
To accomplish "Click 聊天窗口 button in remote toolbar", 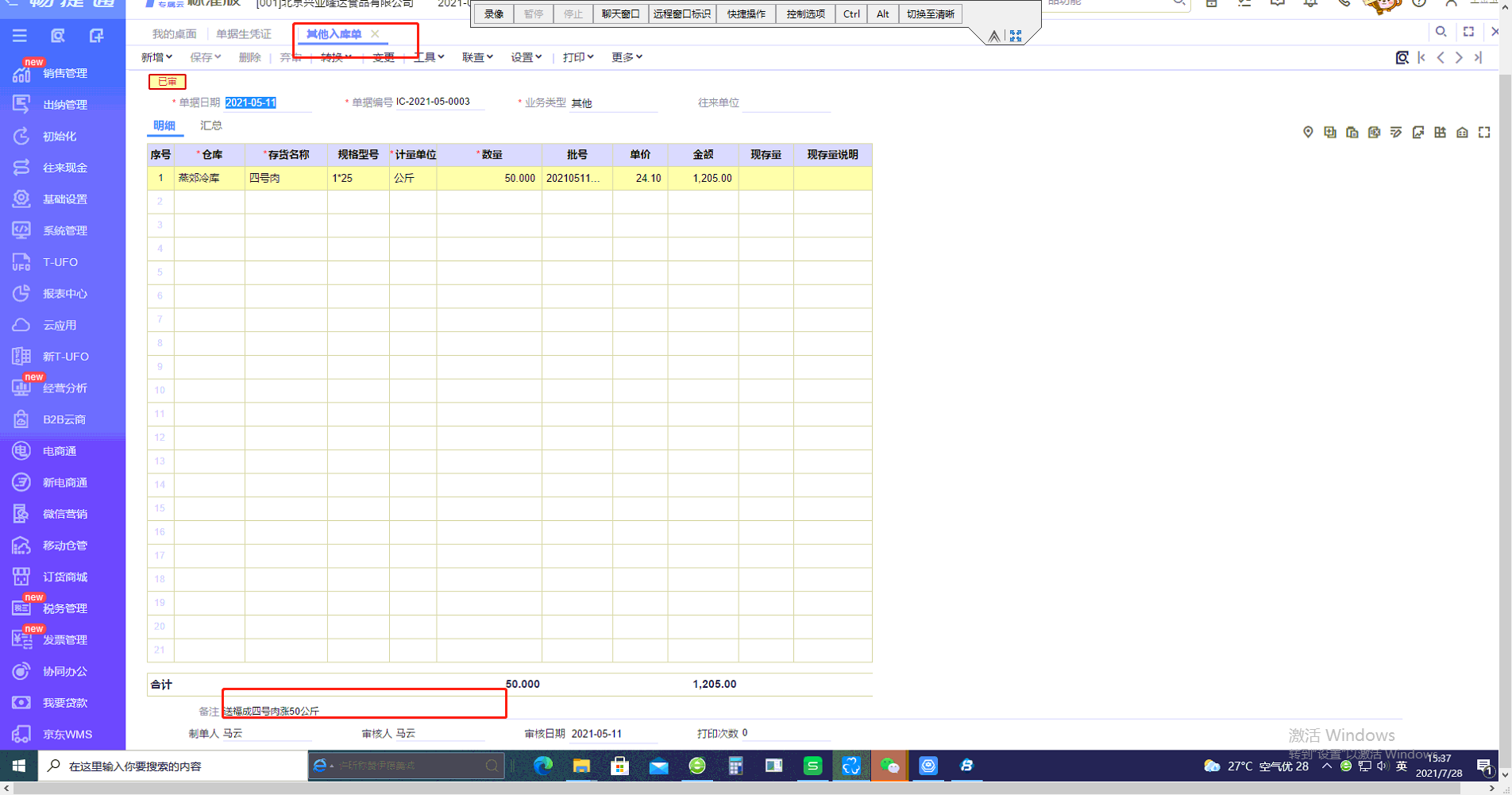I will [620, 14].
